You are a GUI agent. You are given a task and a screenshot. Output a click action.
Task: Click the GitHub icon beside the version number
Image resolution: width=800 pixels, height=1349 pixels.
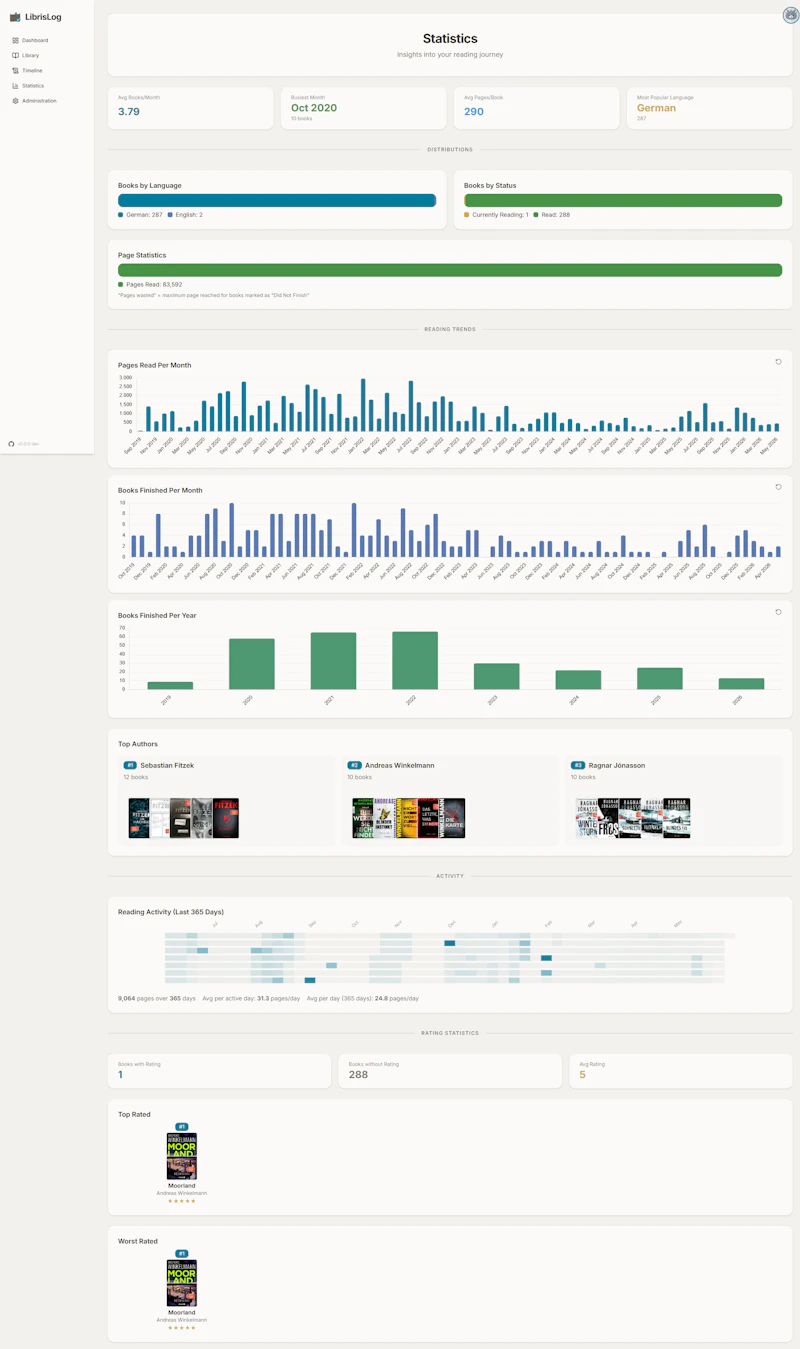(x=11, y=443)
